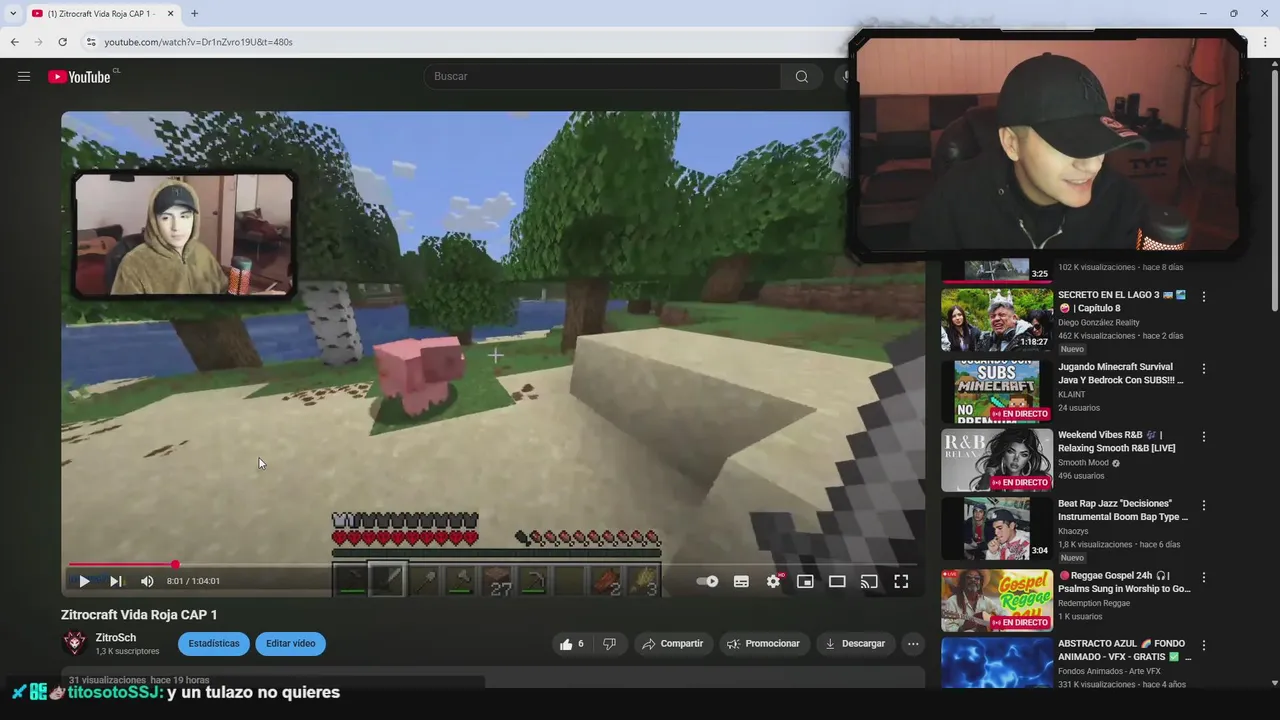Toggle subtitles on the player
This screenshot has width=1280, height=720.
[x=741, y=581]
